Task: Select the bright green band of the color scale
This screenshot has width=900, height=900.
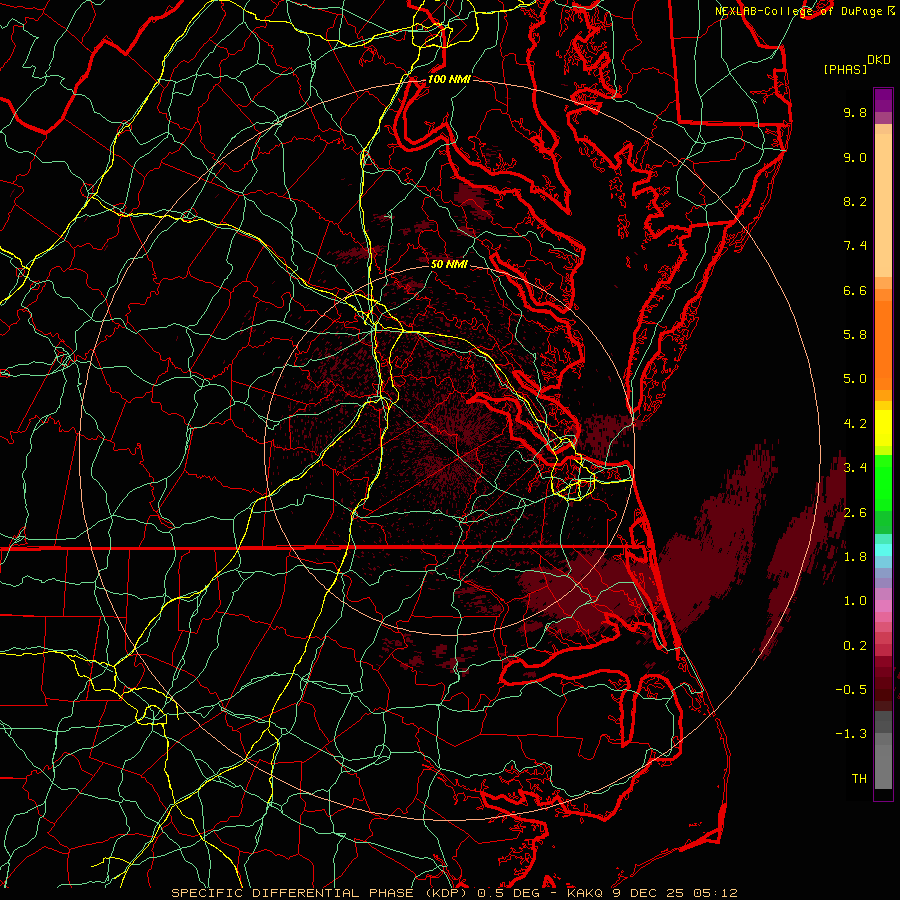Action: pyautogui.click(x=883, y=482)
